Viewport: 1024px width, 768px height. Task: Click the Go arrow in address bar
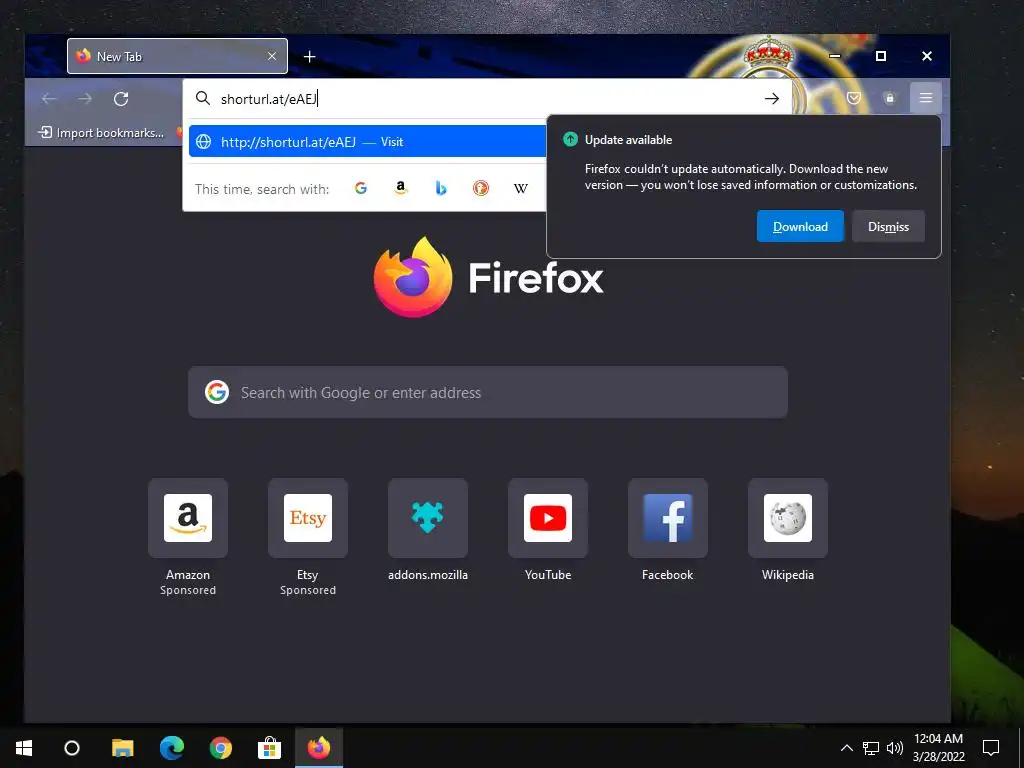pyautogui.click(x=771, y=99)
